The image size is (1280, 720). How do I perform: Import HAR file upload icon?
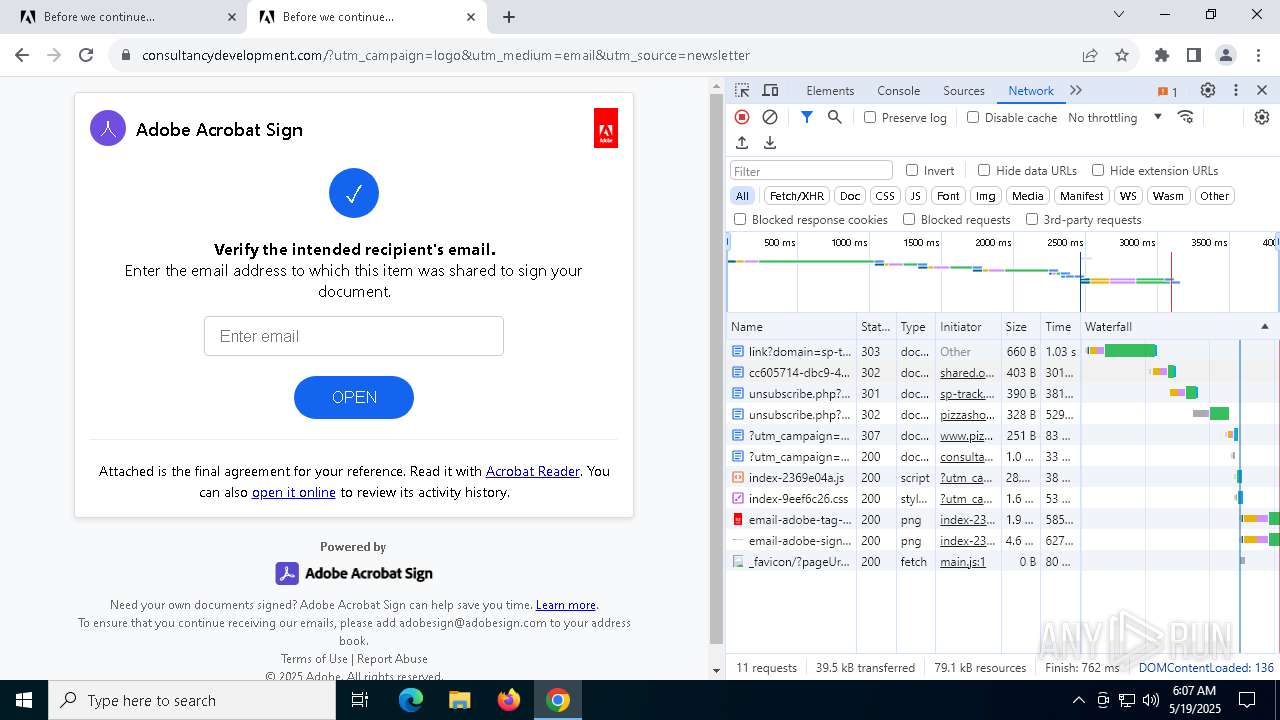click(742, 143)
